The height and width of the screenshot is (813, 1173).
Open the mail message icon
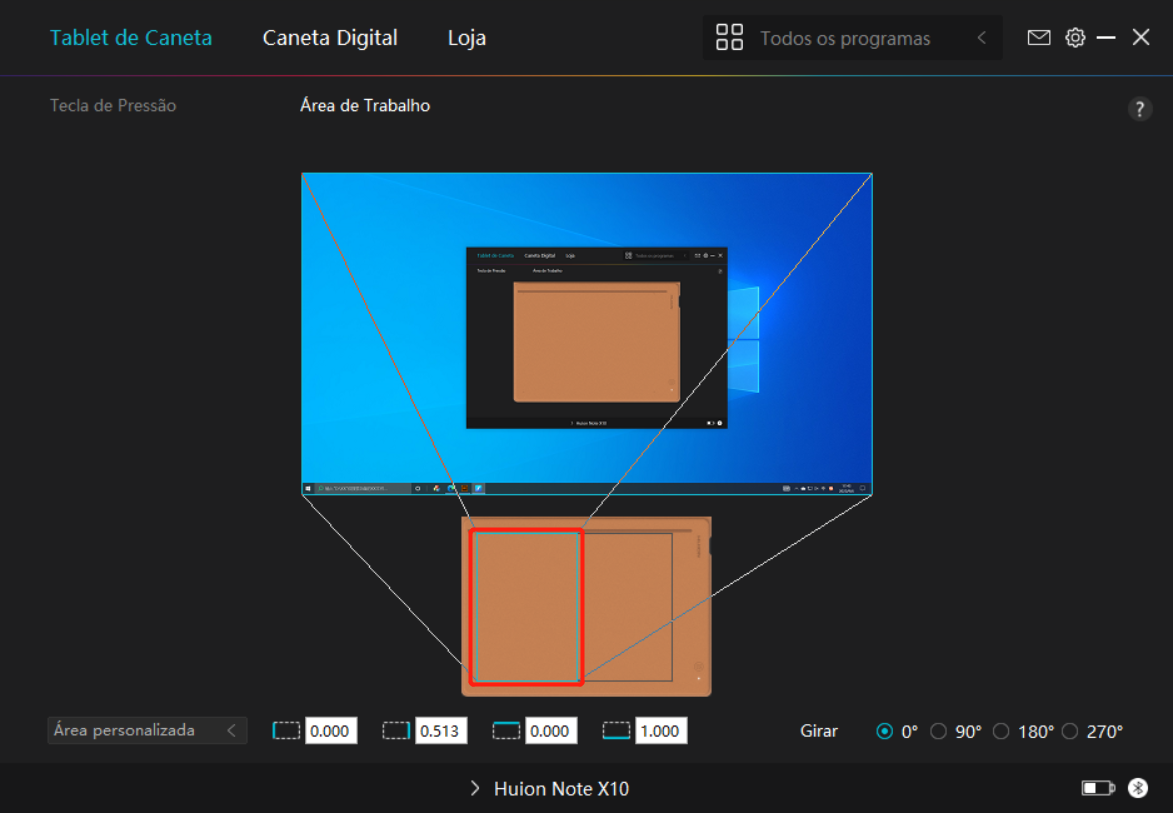click(x=1039, y=38)
